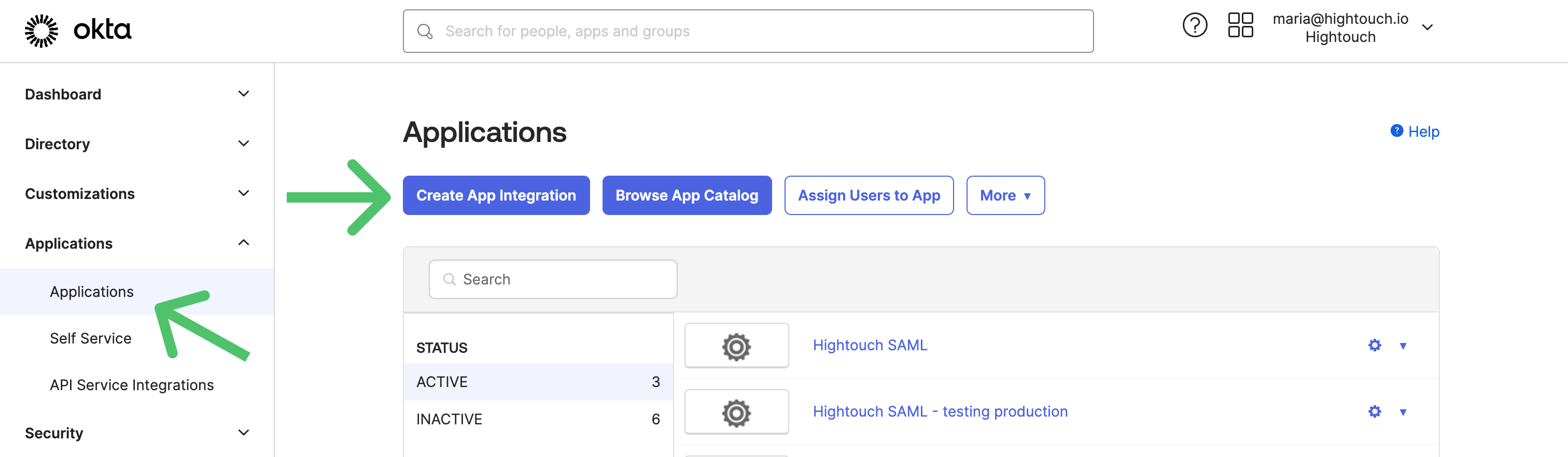Focus the applications Search field
Viewport: 1568px width, 457px height.
click(553, 279)
